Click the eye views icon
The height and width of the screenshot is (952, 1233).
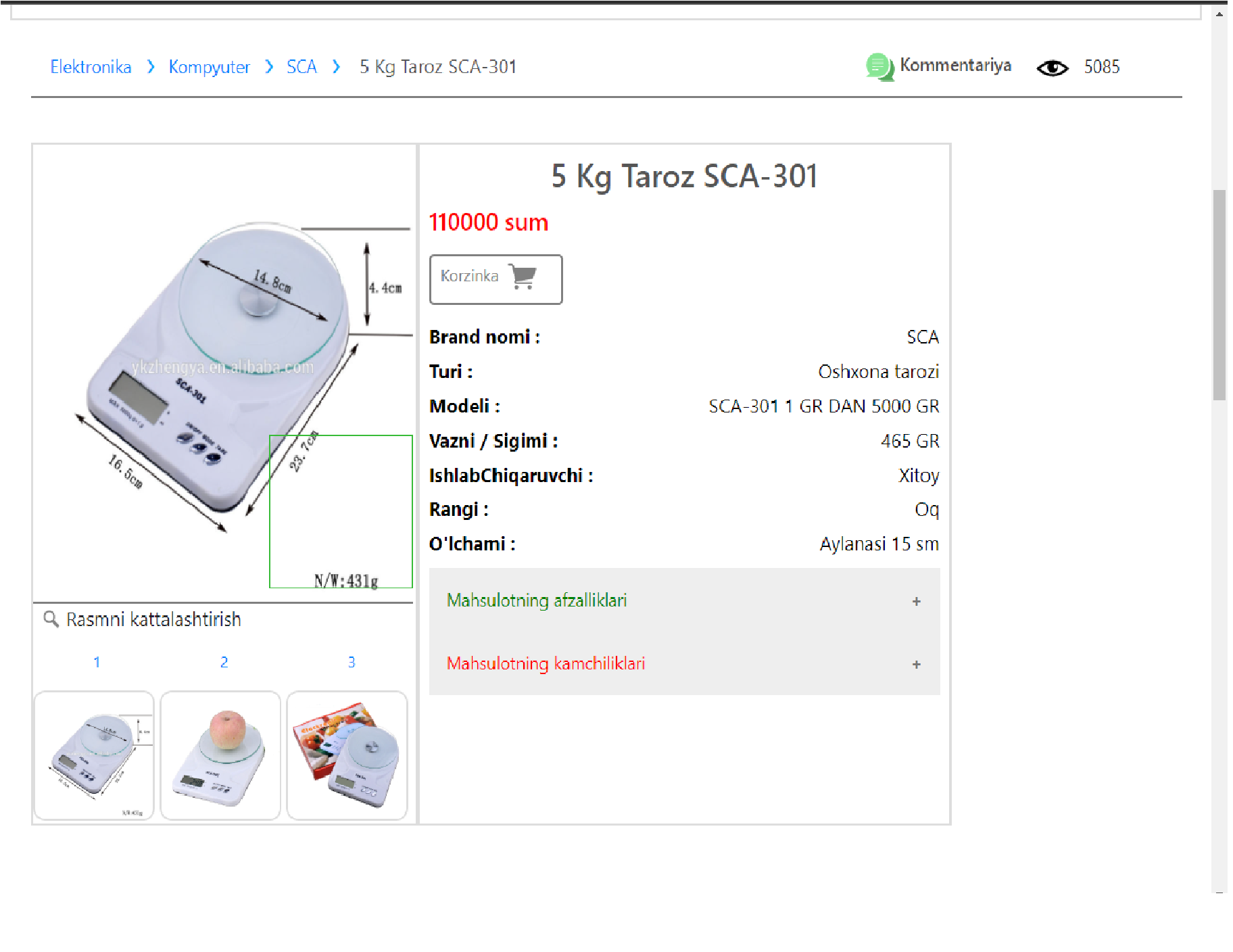pyautogui.click(x=1052, y=68)
